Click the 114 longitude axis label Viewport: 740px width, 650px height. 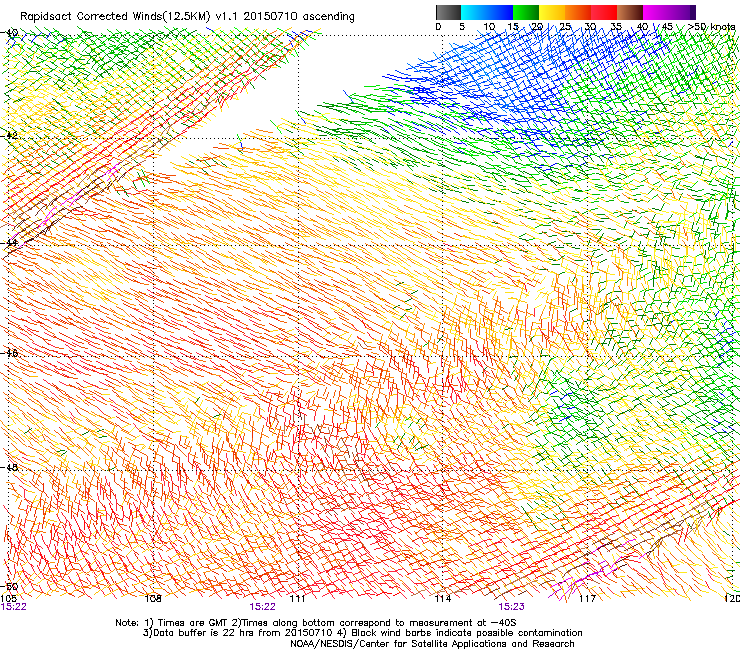pyautogui.click(x=442, y=598)
